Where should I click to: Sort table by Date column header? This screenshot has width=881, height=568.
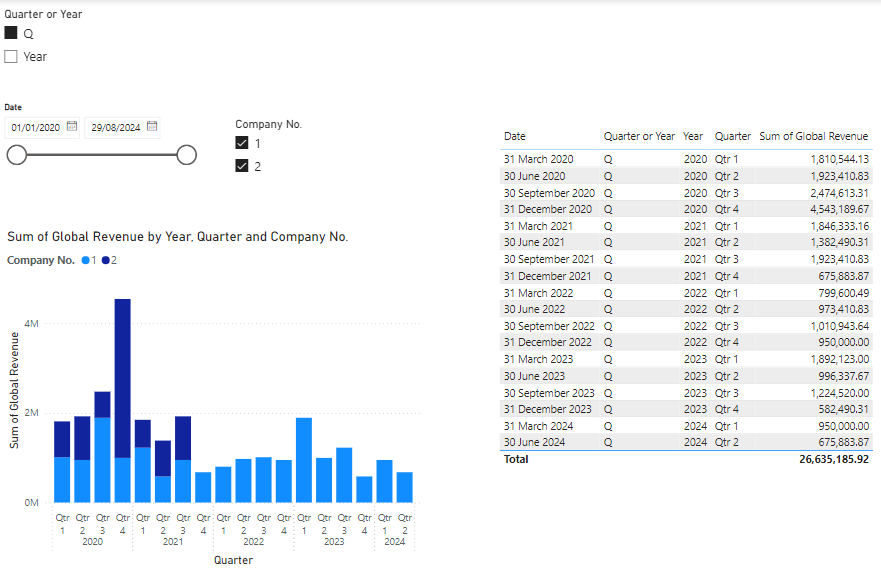515,136
